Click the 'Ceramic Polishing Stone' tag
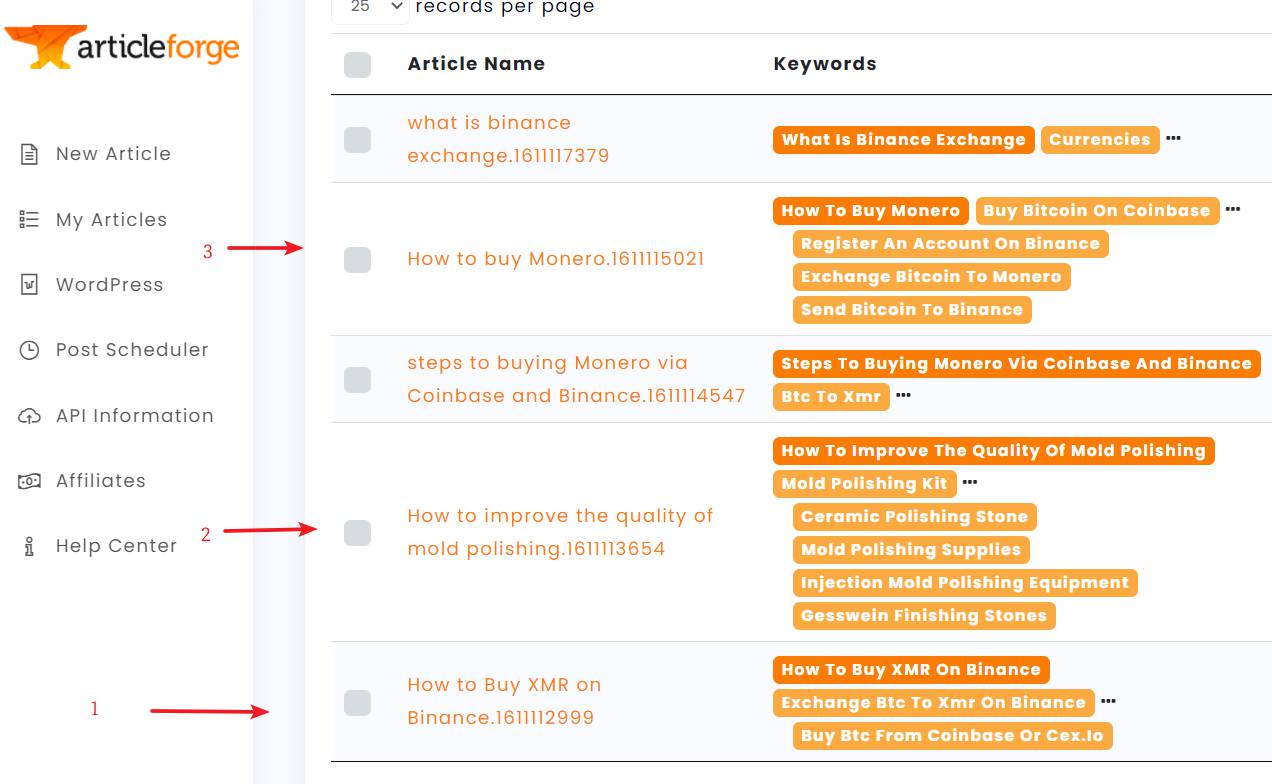 point(914,517)
